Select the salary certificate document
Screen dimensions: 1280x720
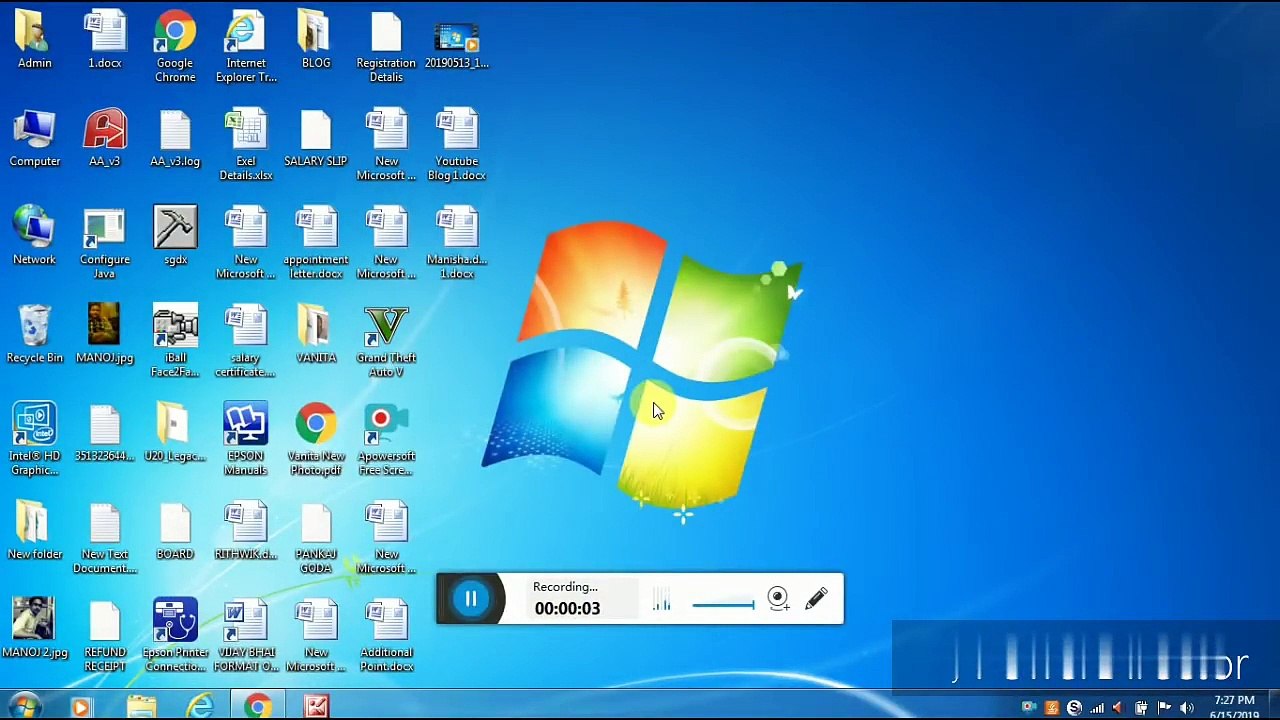coord(246,341)
